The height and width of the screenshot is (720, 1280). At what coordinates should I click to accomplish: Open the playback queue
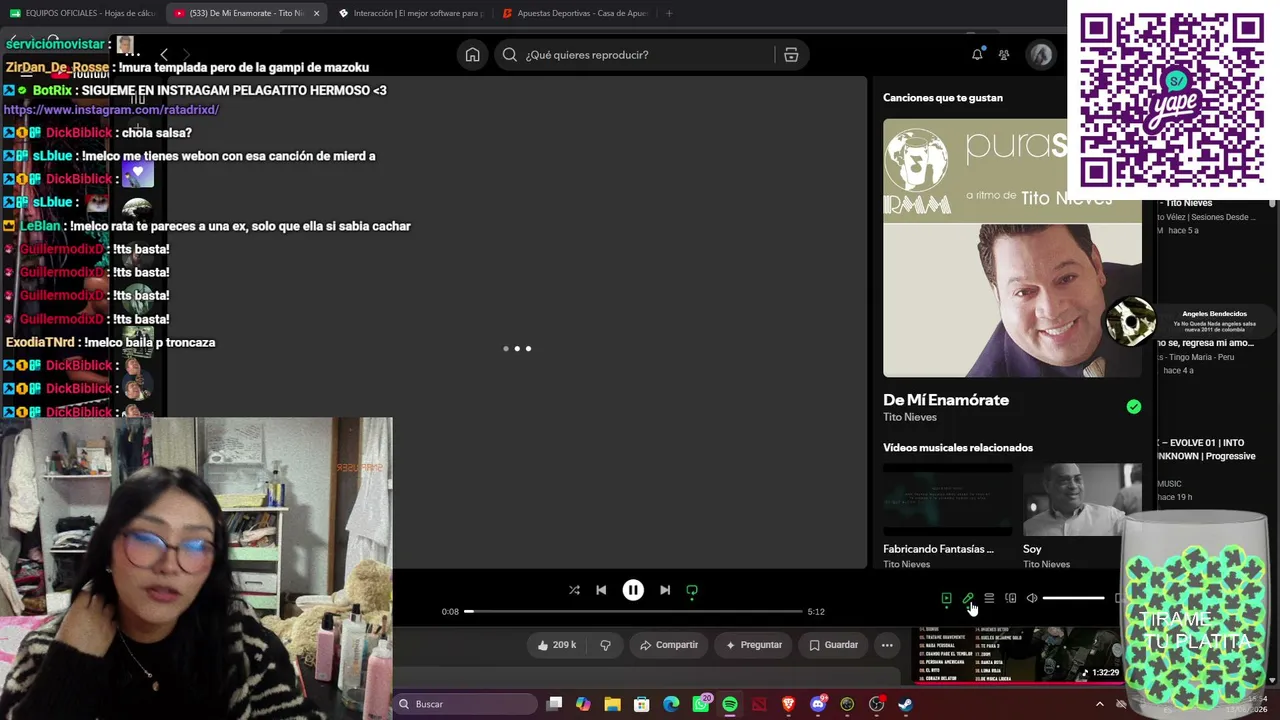coord(989,598)
